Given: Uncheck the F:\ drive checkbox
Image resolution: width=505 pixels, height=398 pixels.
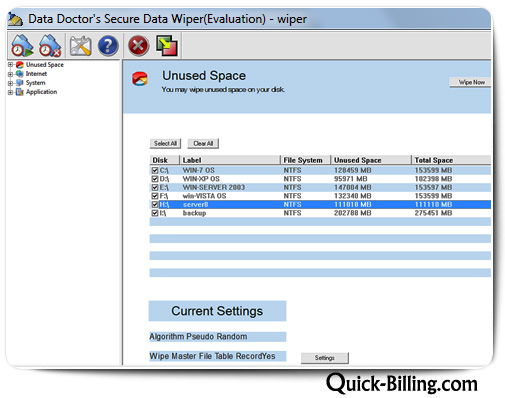Looking at the screenshot, I should pos(155,196).
